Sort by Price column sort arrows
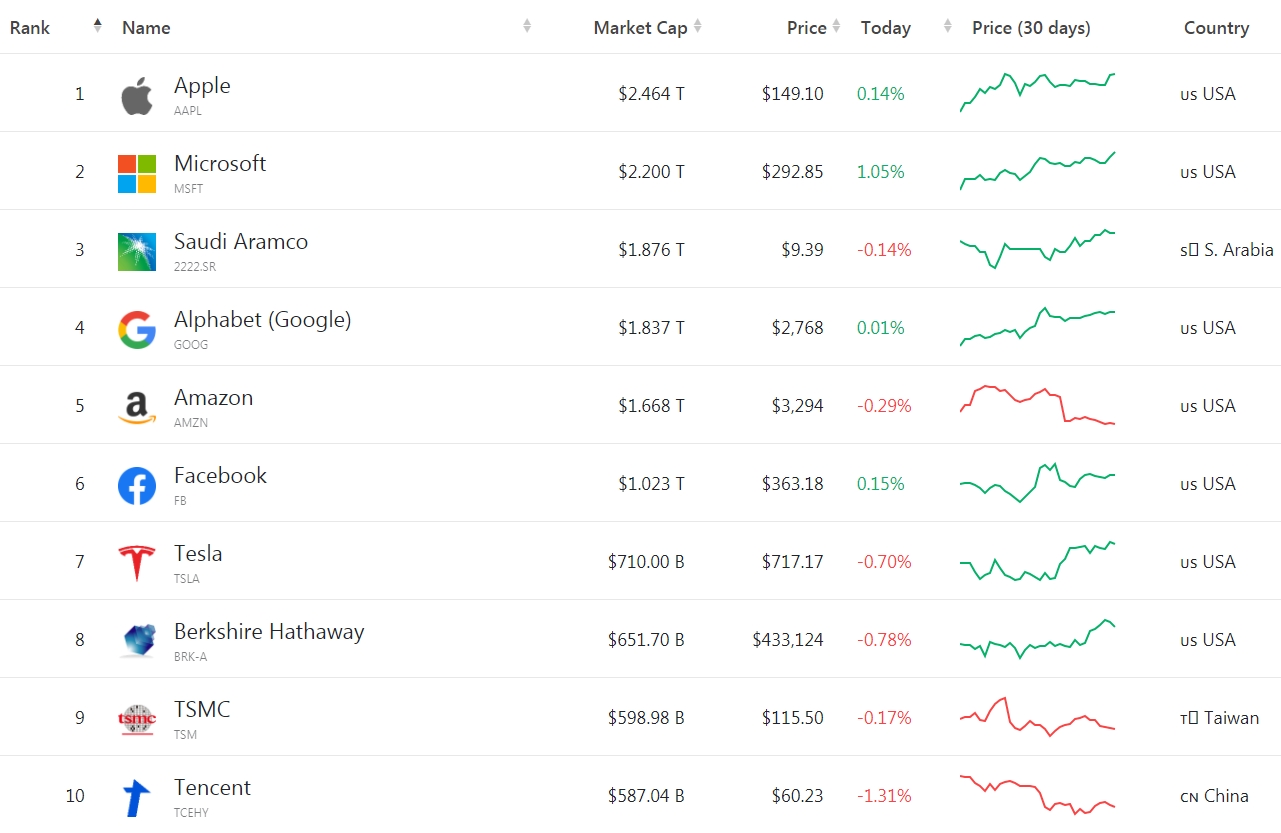 click(x=836, y=26)
